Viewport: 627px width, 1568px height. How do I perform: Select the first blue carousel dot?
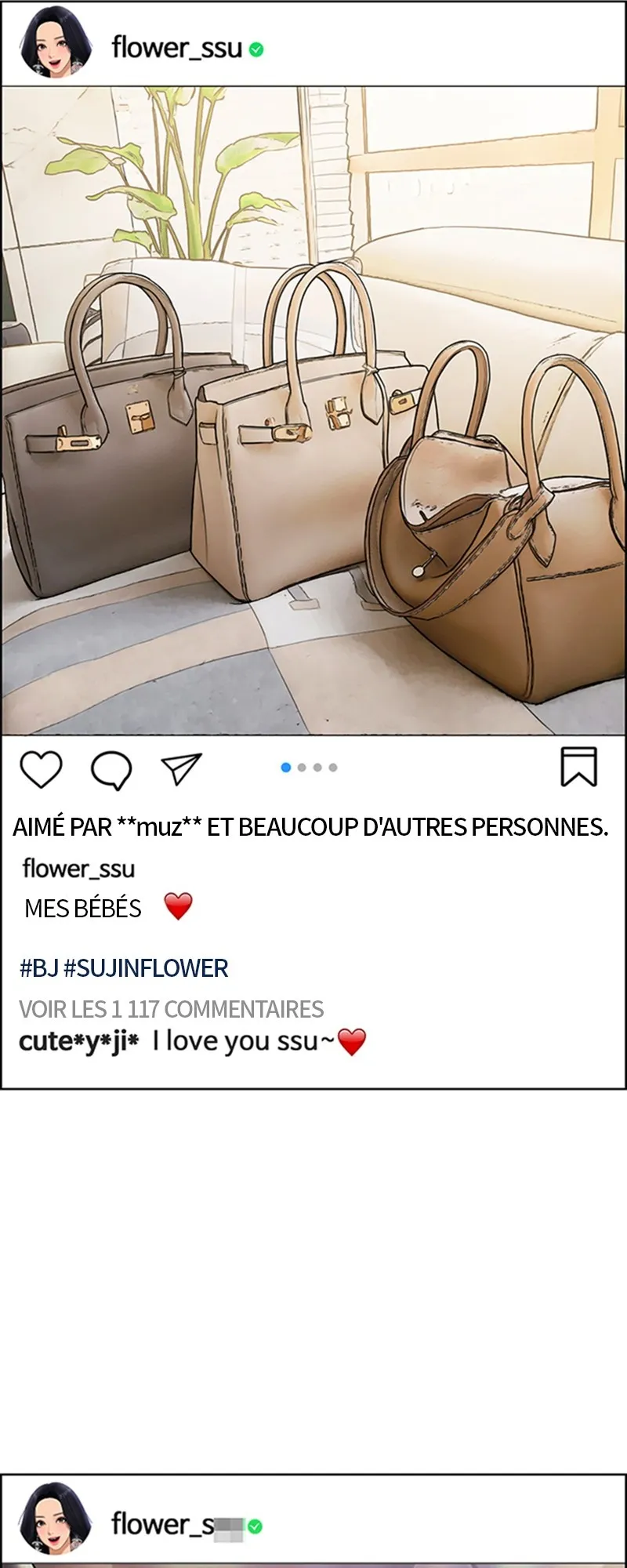[x=286, y=768]
